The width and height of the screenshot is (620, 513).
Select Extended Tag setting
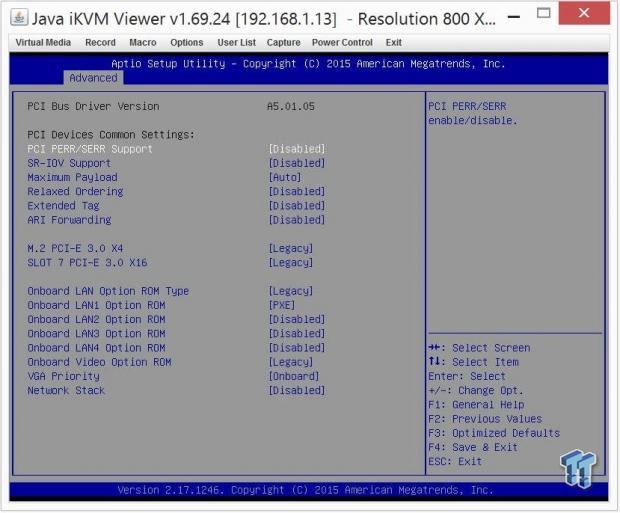tap(63, 206)
